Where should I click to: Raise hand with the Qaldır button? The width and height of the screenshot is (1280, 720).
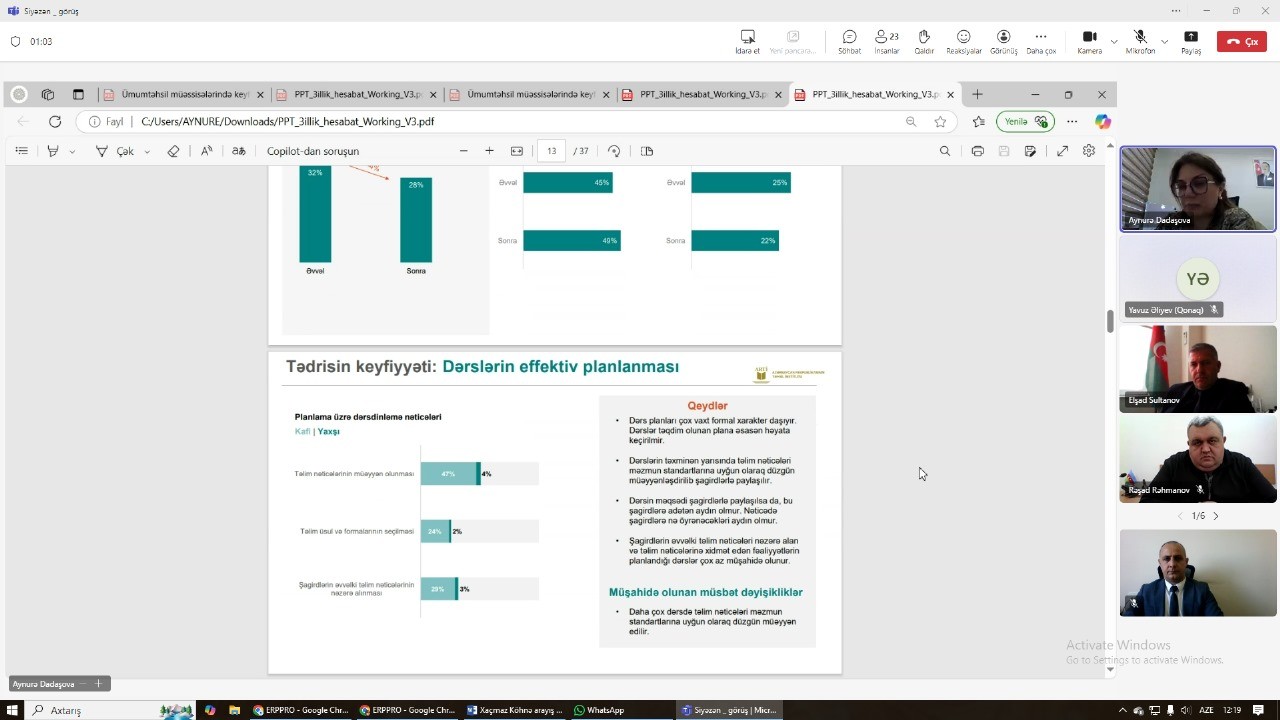[x=924, y=41]
